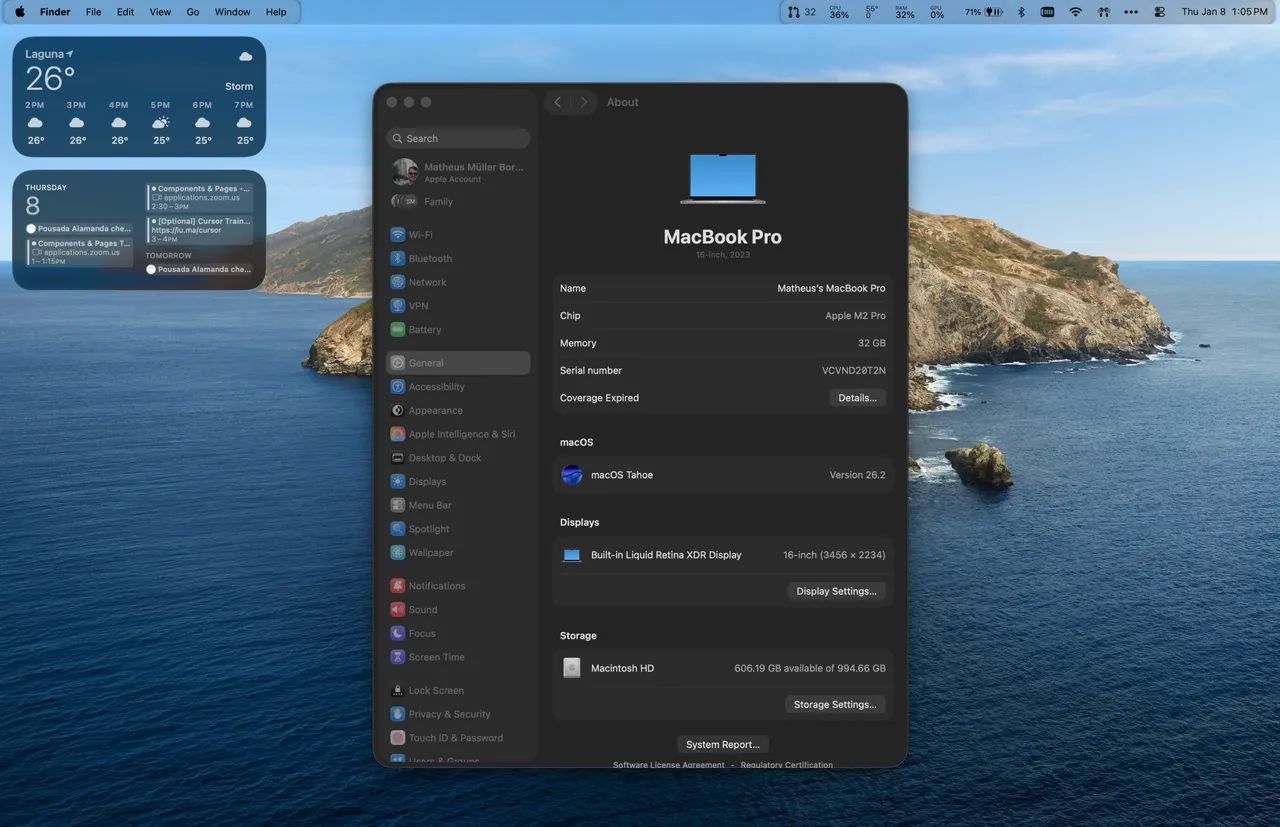Click the forward navigation chevron
The width and height of the screenshot is (1280, 827).
(584, 102)
